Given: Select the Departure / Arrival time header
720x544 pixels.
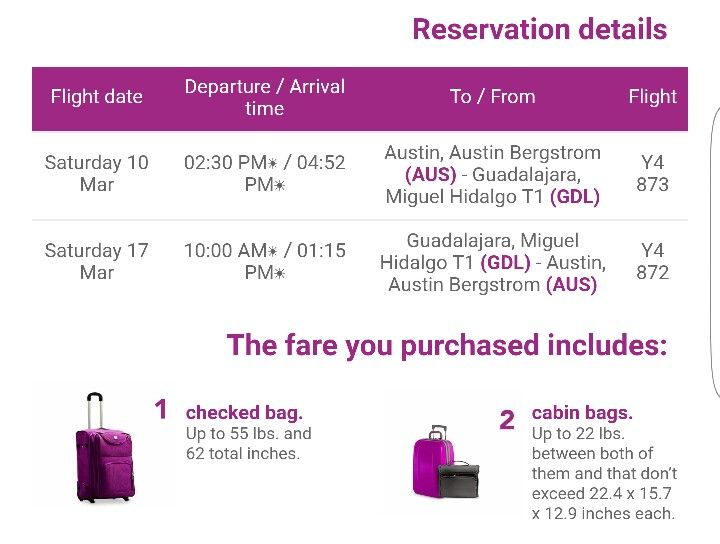Looking at the screenshot, I should coord(264,97).
